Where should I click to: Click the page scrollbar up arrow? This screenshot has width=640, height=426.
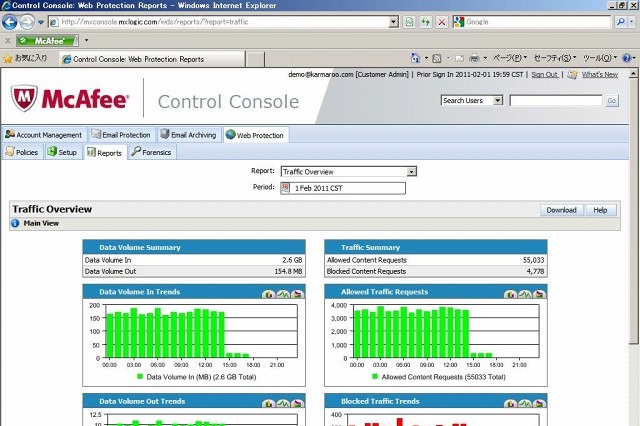(633, 74)
